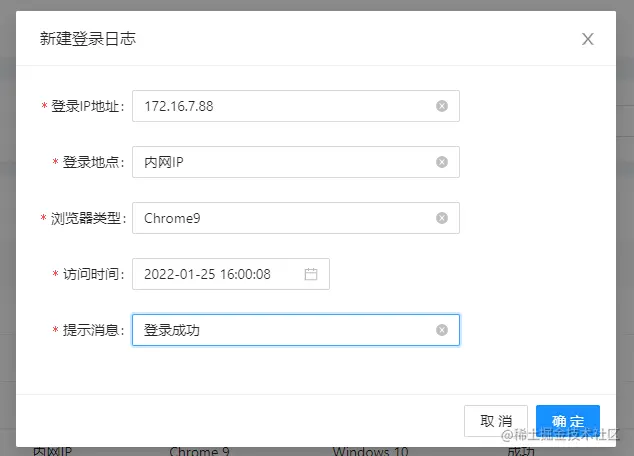Viewport: 634px width, 456px height.
Task: Clear the 提示消息 field
Action: (x=442, y=330)
